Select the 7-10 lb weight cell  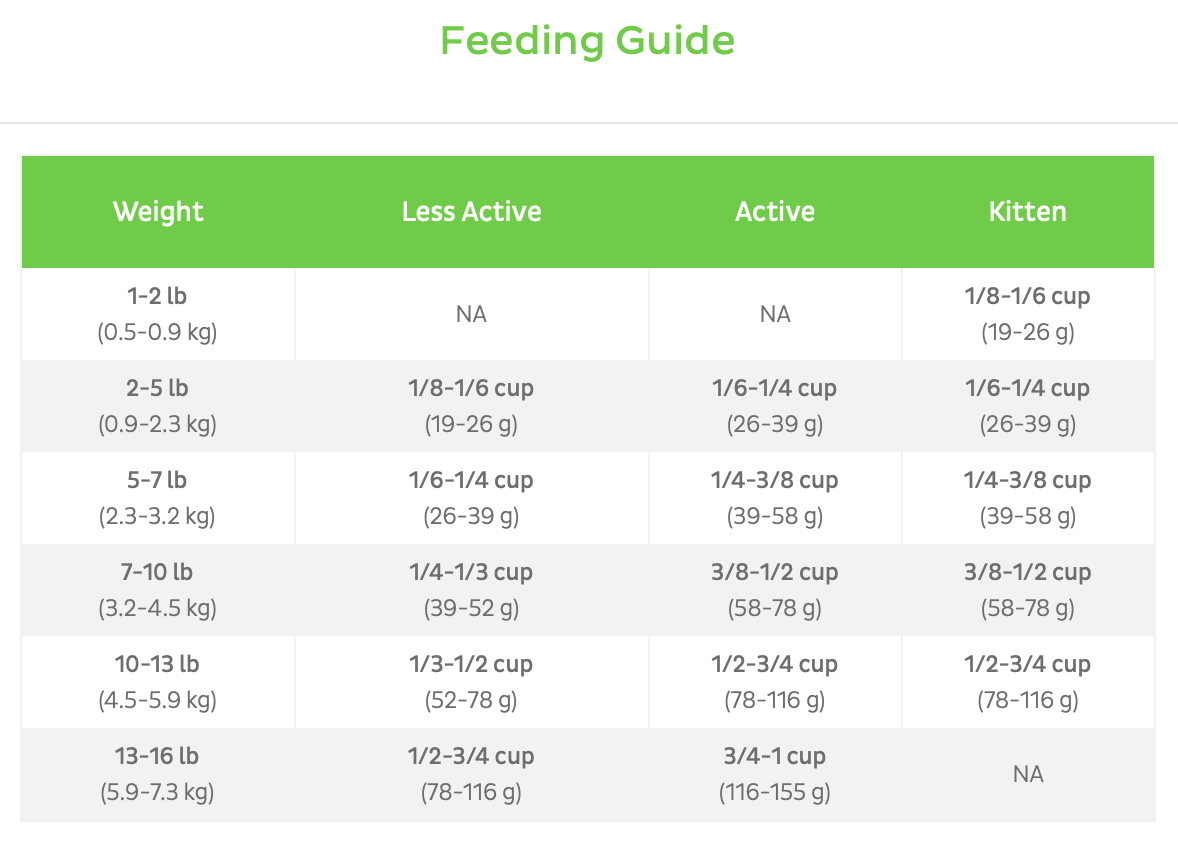point(158,590)
